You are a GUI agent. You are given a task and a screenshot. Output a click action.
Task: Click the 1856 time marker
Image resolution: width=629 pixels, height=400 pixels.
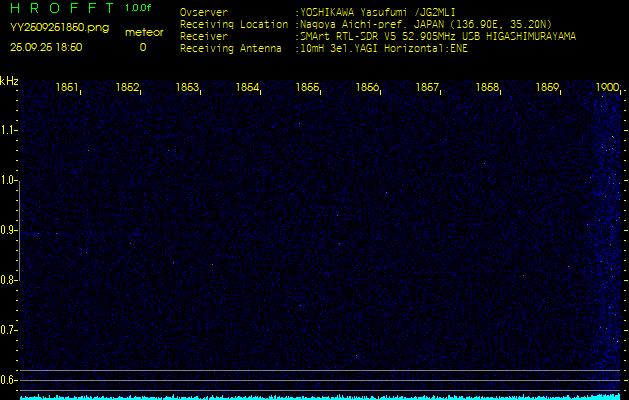coord(367,87)
